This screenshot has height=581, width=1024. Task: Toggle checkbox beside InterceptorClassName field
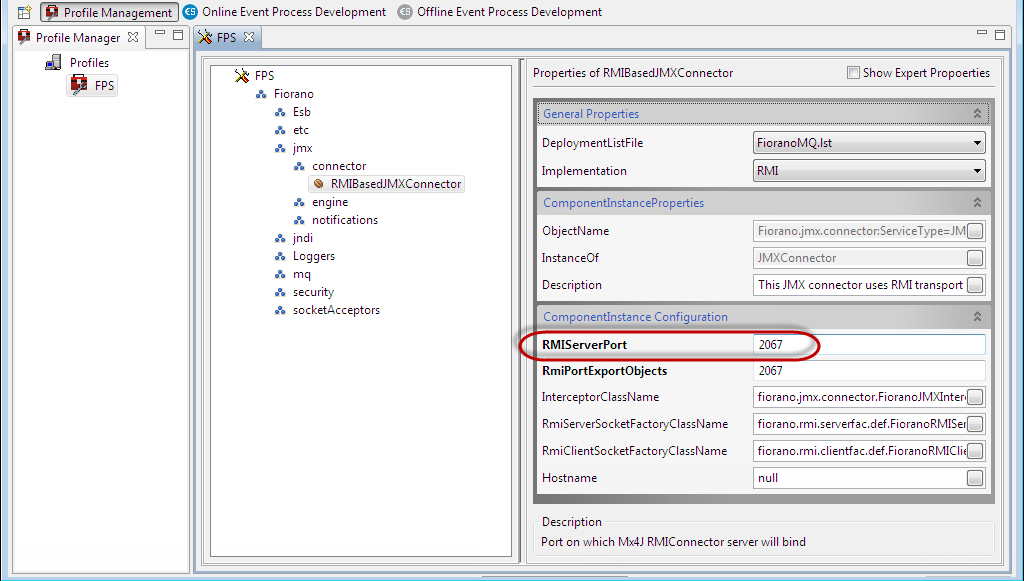click(x=974, y=397)
